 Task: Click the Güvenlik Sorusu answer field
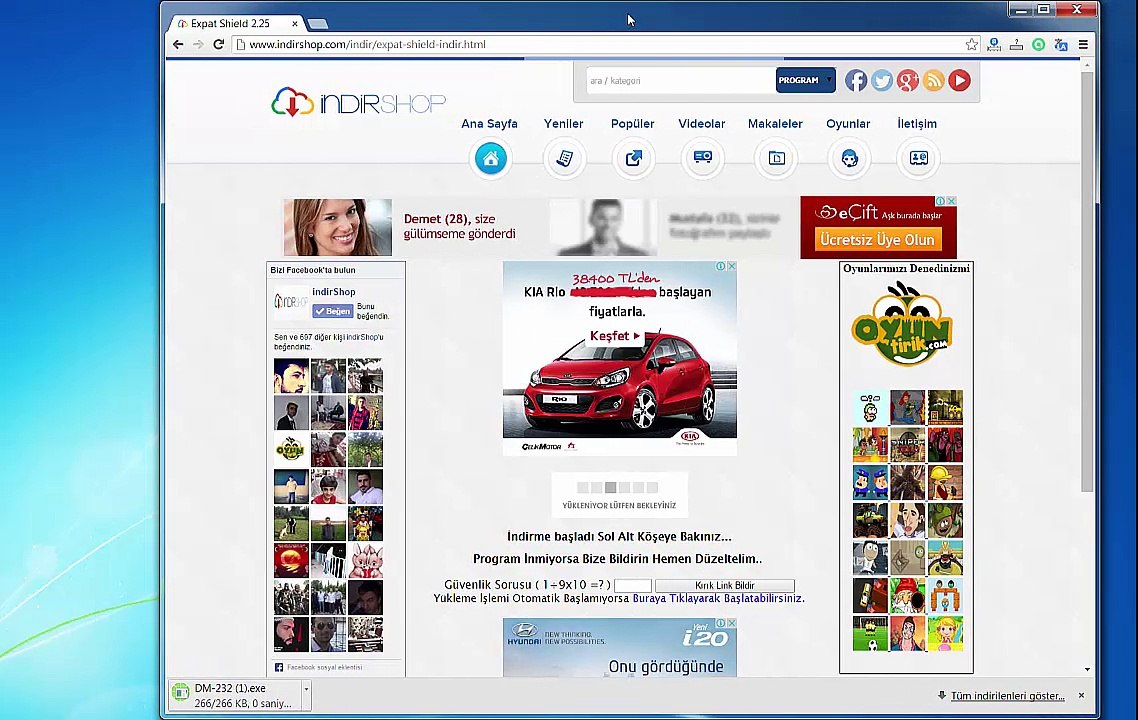click(x=633, y=585)
